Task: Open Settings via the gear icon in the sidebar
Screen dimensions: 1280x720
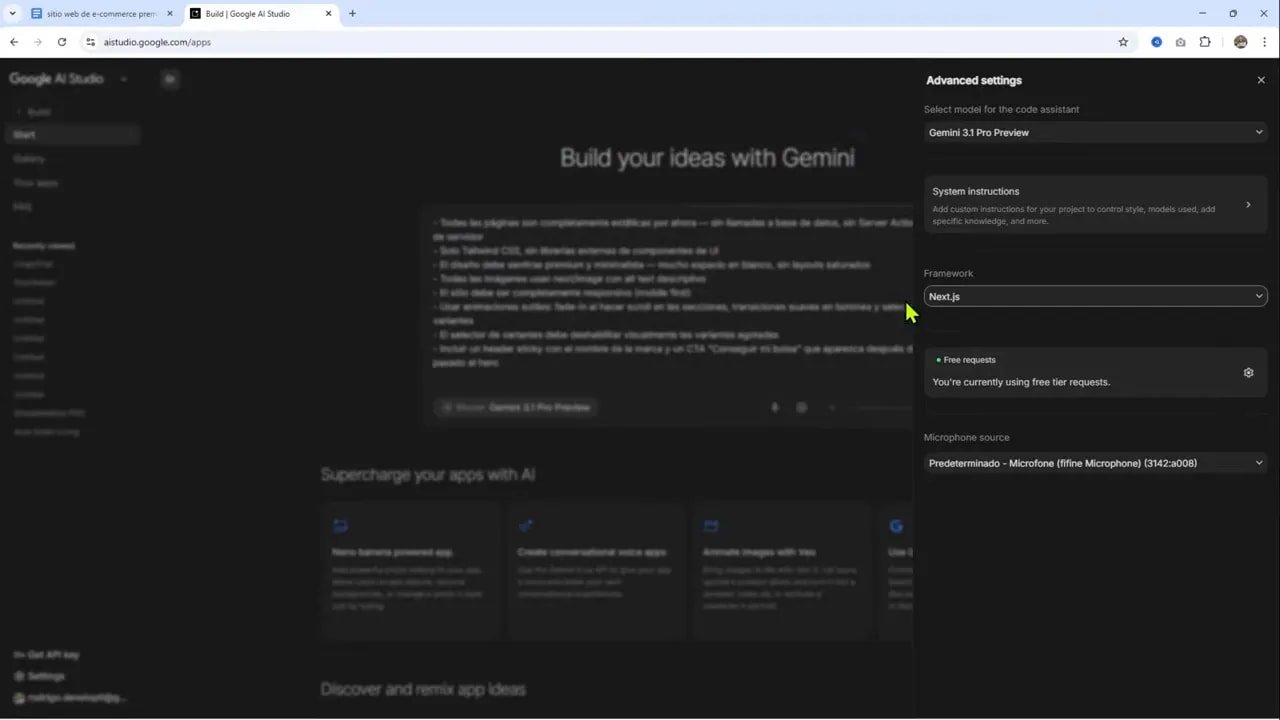Action: tap(21, 676)
